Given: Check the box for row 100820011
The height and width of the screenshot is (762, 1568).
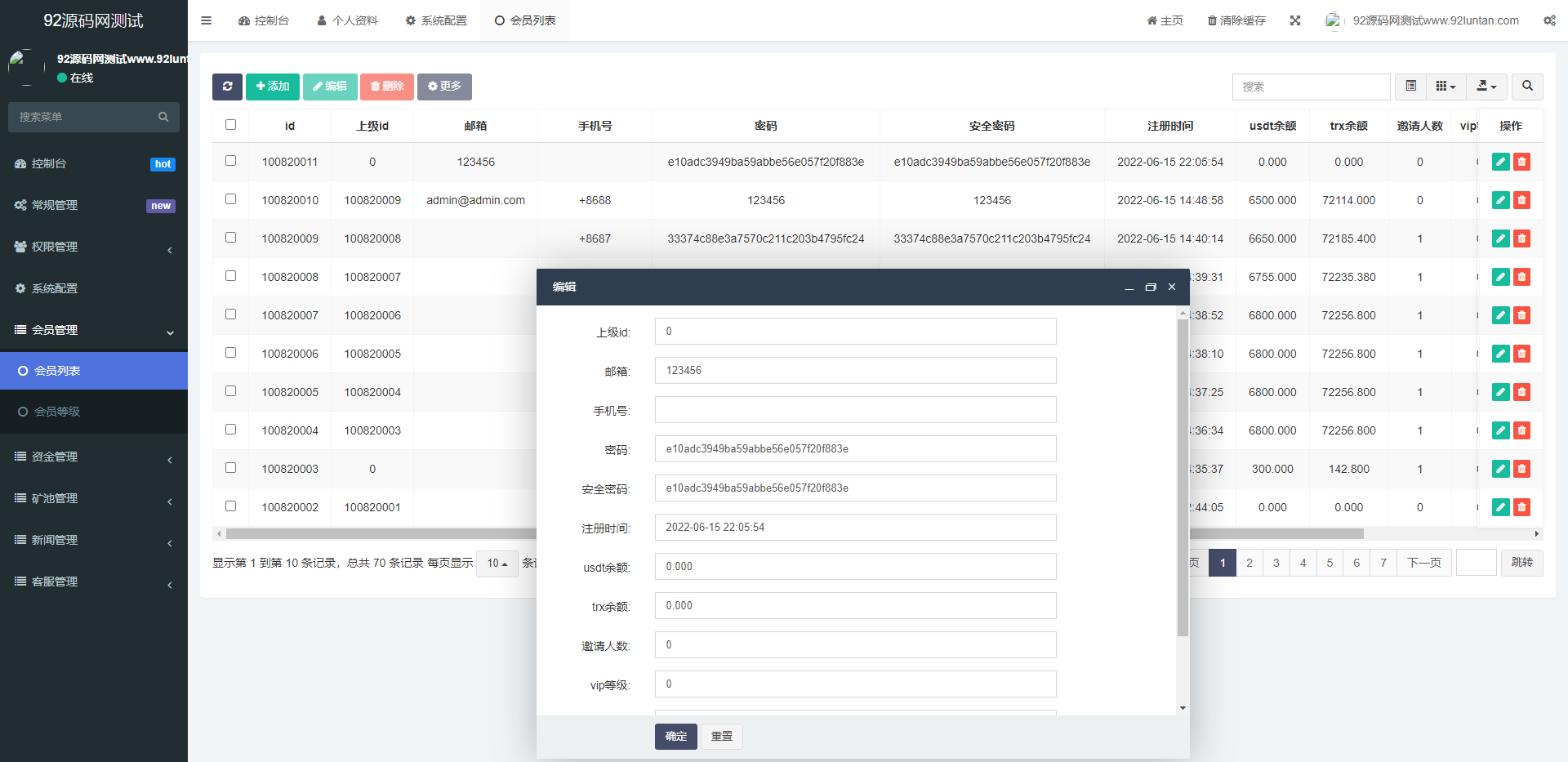Looking at the screenshot, I should (230, 161).
